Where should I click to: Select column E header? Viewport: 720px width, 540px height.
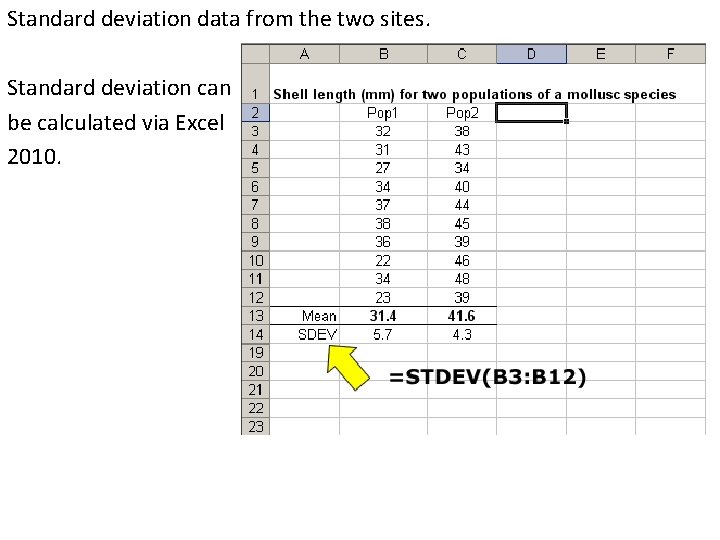tap(601, 54)
